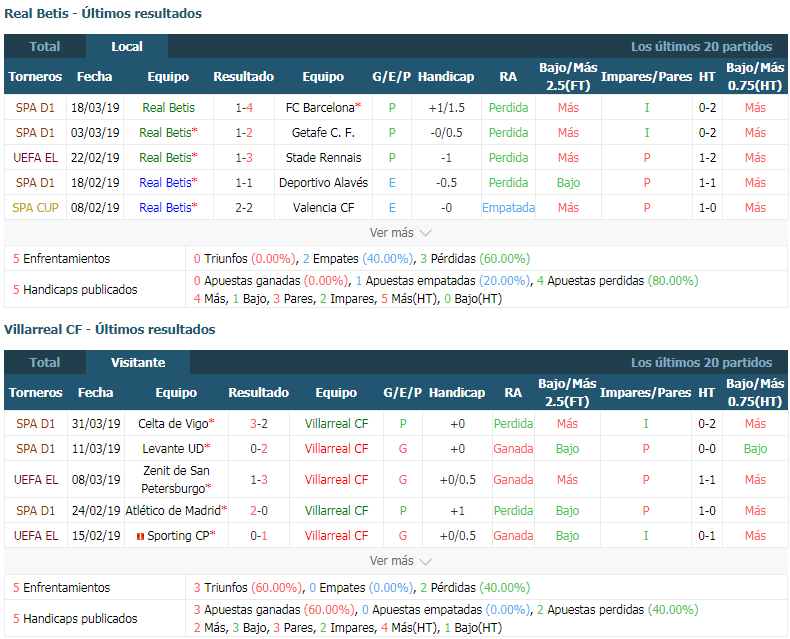The width and height of the screenshot is (790, 639).
Task: Click Sporting CP flag icon
Action: click(141, 536)
